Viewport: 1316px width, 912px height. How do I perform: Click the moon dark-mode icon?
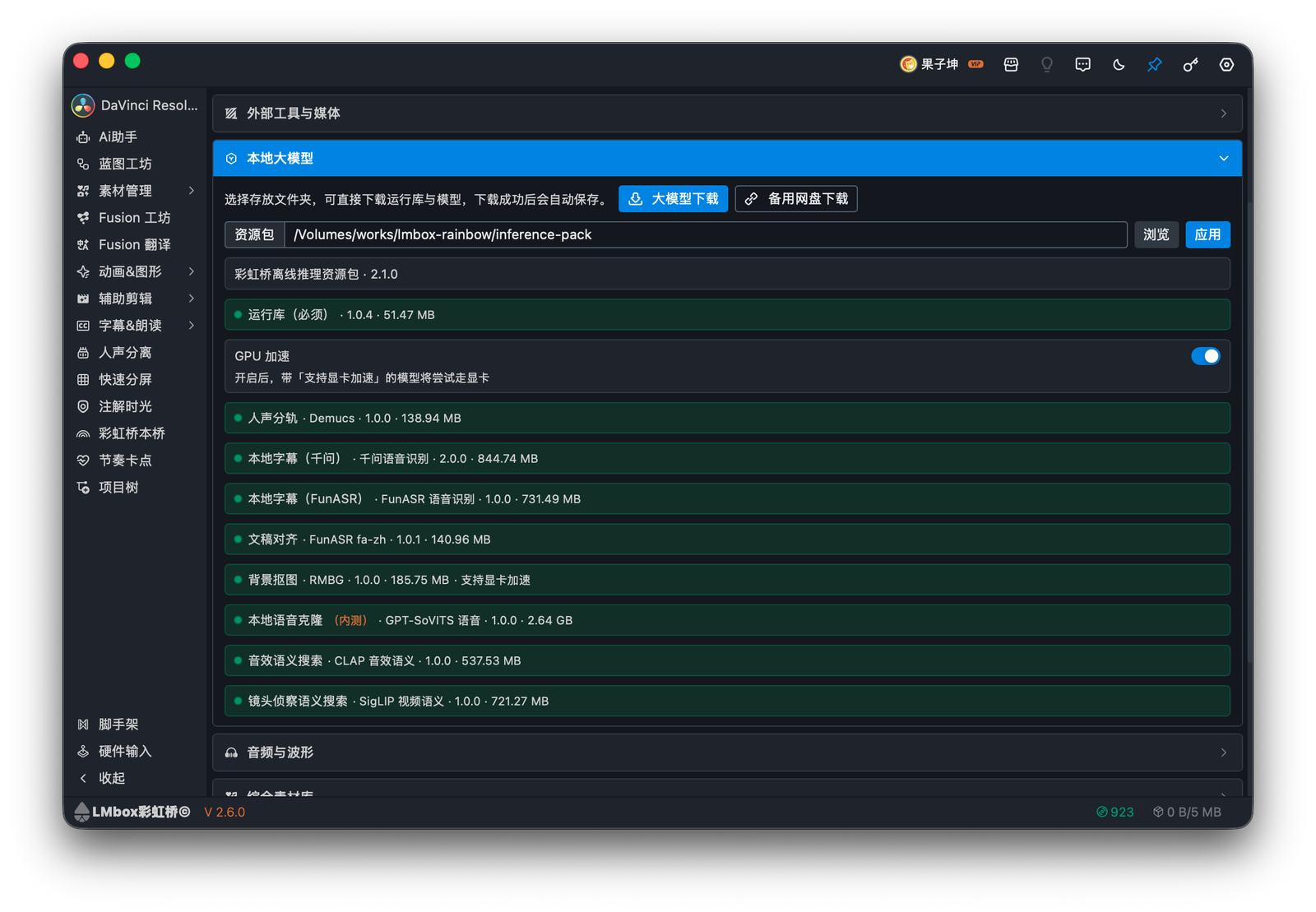click(1119, 64)
